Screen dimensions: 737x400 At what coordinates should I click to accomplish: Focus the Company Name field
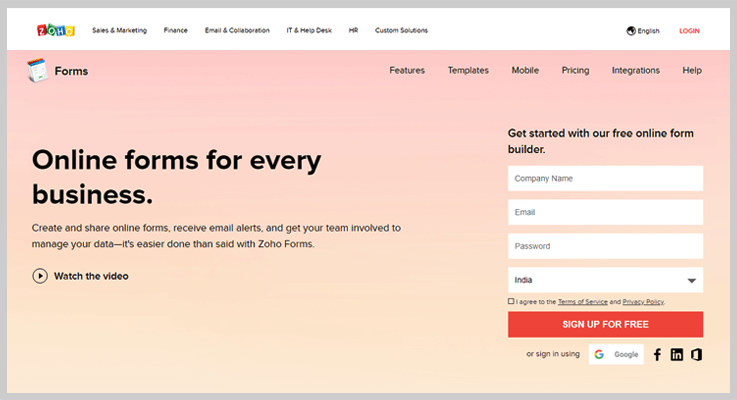click(x=605, y=178)
